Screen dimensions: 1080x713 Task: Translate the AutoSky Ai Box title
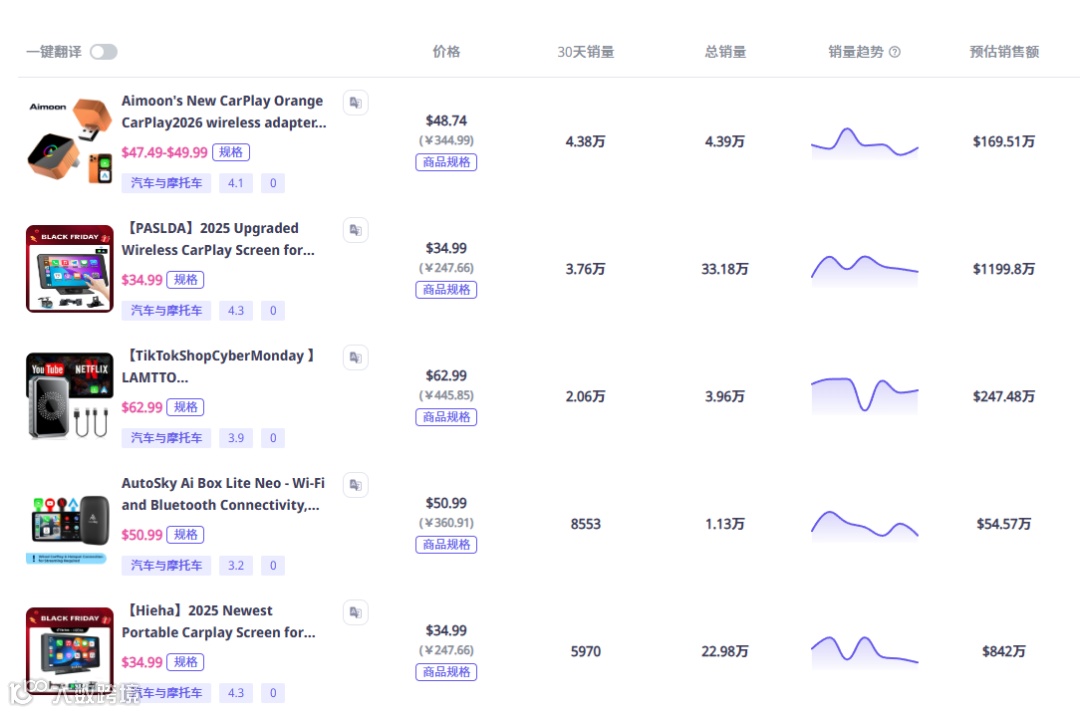pyautogui.click(x=355, y=485)
